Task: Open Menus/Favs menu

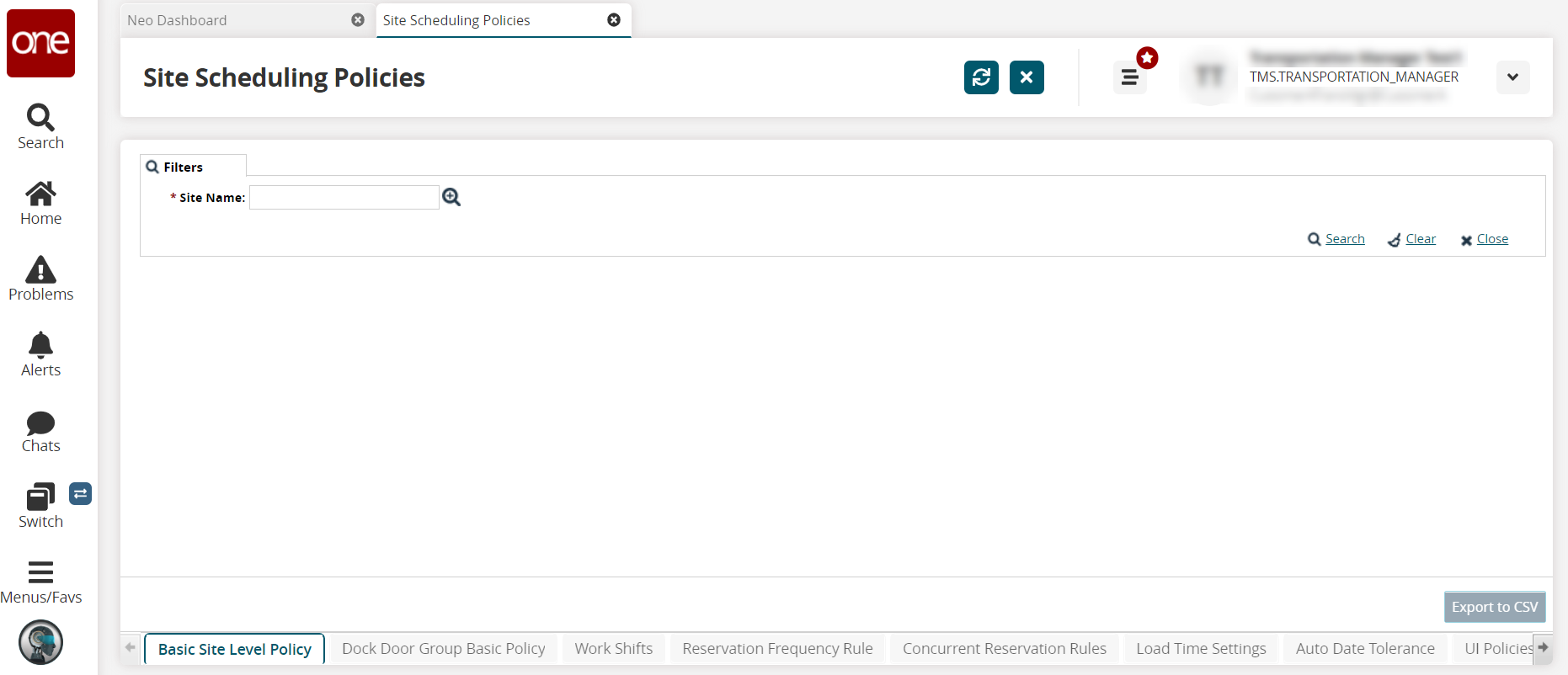Action: coord(40,582)
